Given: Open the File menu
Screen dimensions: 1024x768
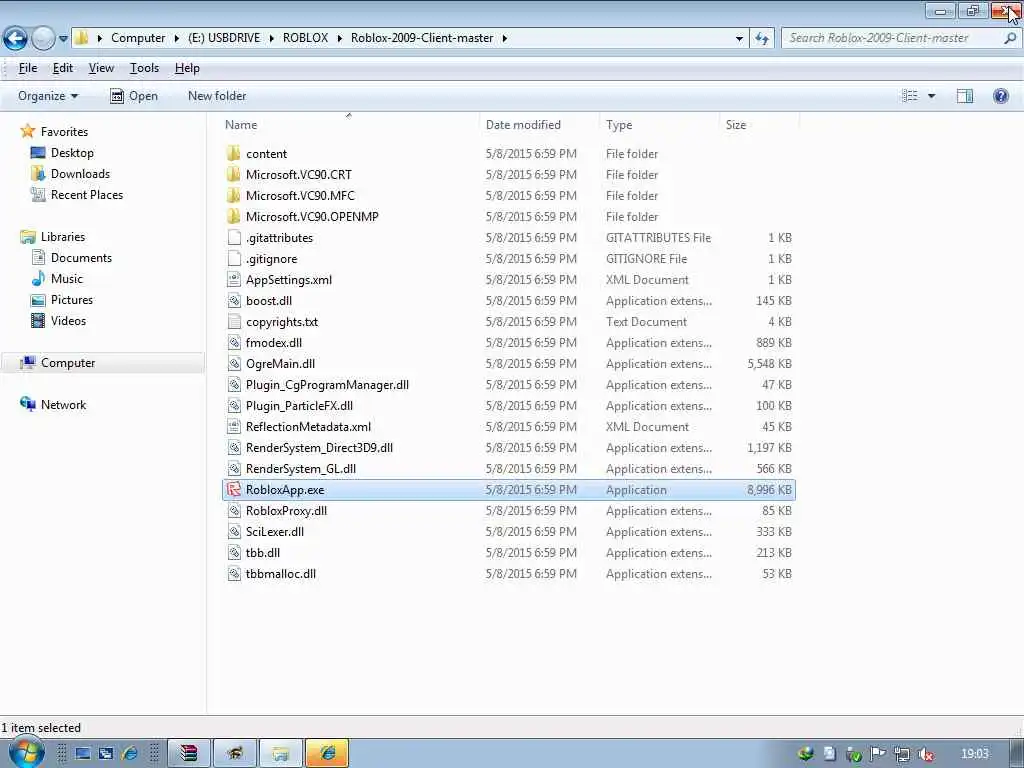Looking at the screenshot, I should (x=27, y=68).
